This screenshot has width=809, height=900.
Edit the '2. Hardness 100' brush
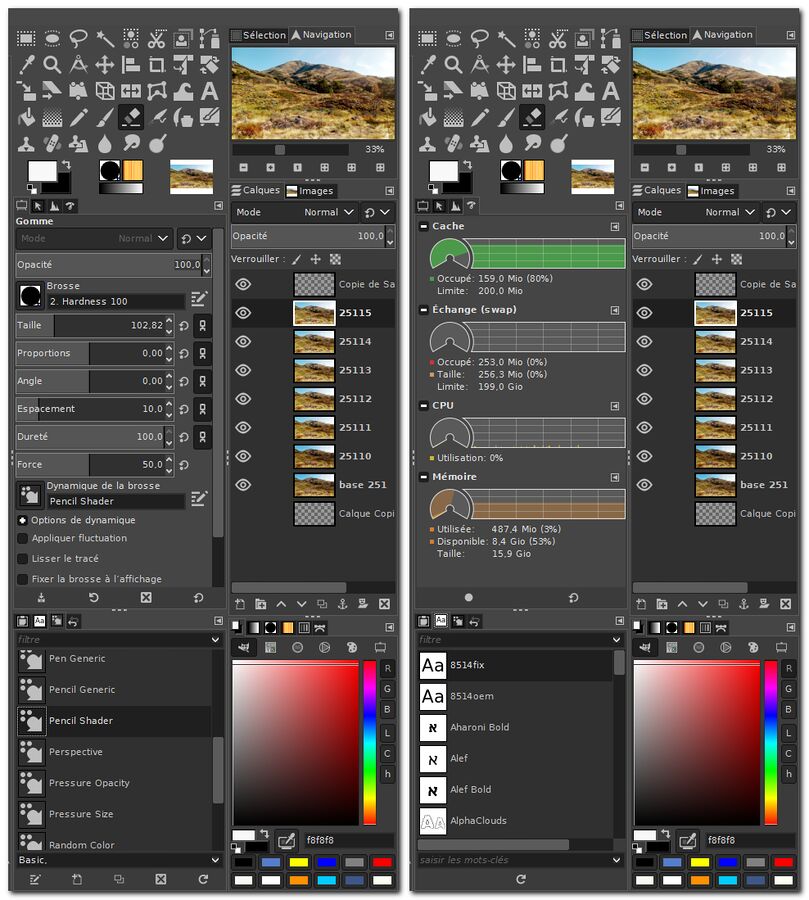click(x=198, y=298)
